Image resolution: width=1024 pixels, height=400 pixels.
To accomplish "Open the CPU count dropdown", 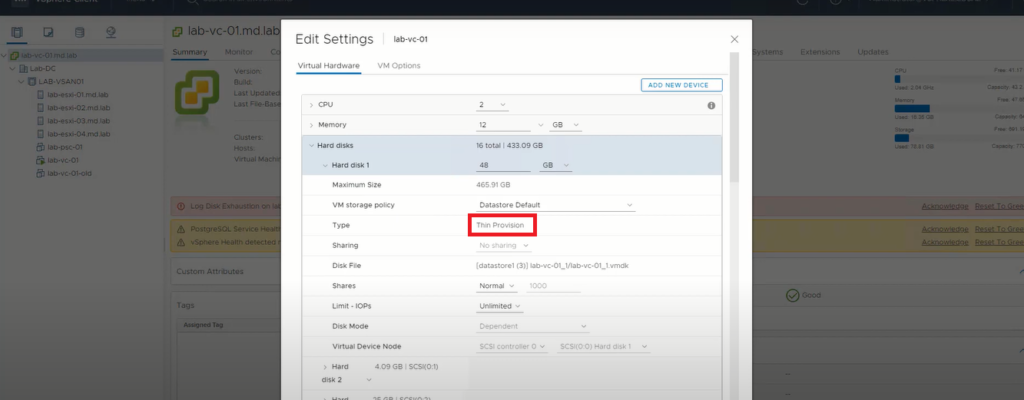I will pos(493,105).
